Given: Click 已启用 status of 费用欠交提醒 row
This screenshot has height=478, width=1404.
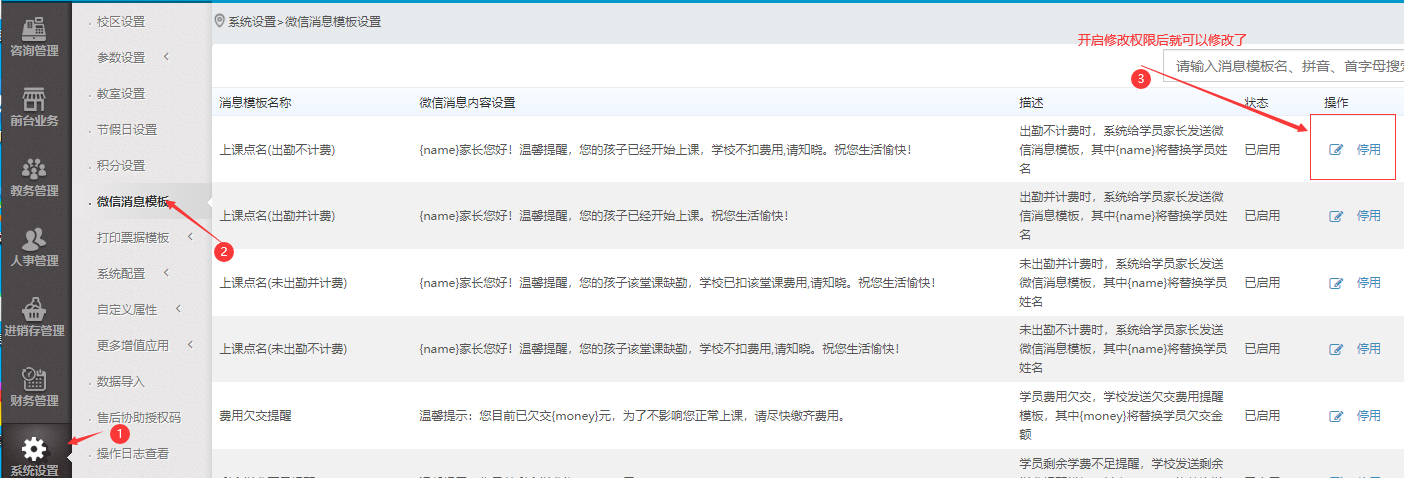Looking at the screenshot, I should (1262, 416).
